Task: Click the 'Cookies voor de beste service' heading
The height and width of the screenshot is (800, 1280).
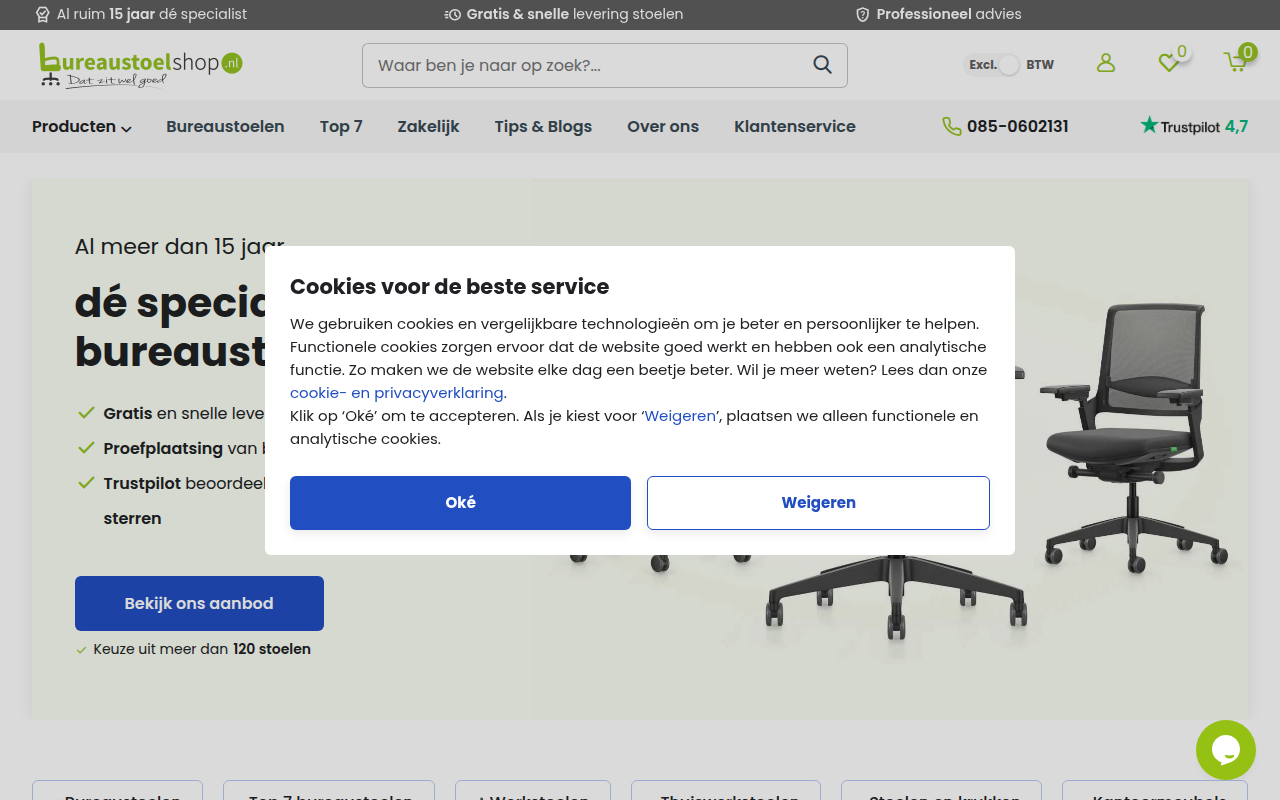Action: click(x=449, y=287)
